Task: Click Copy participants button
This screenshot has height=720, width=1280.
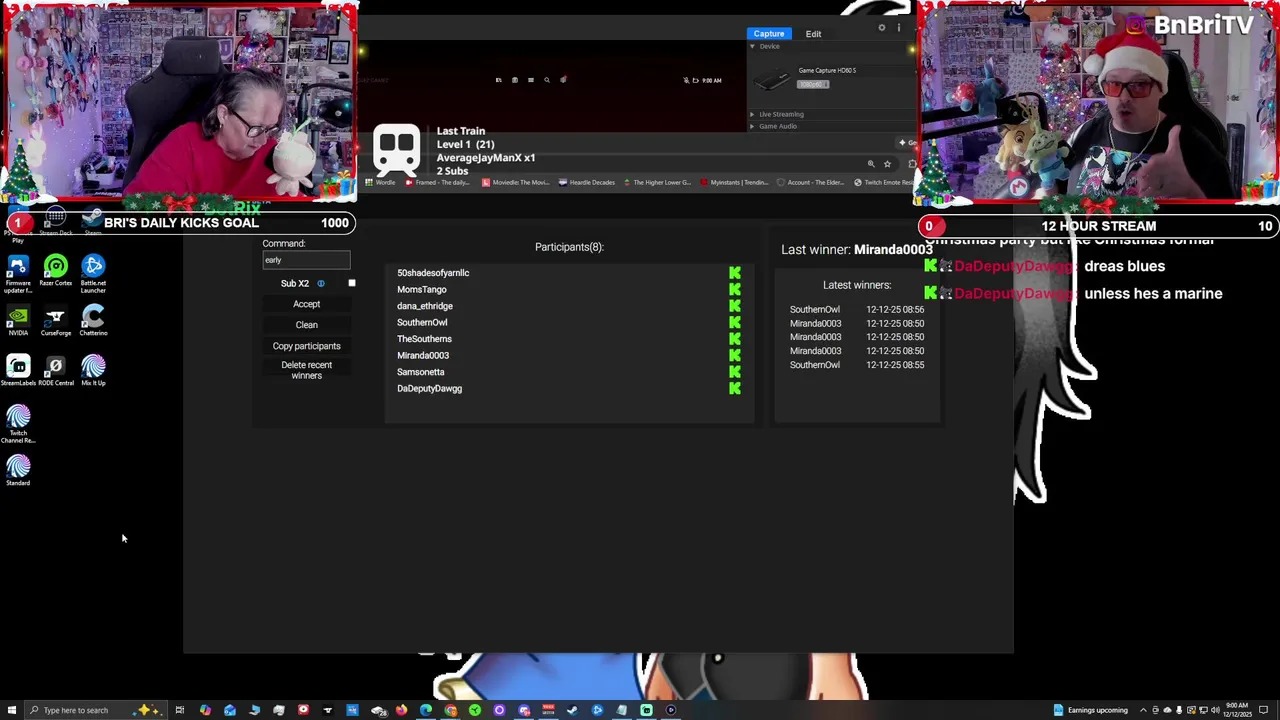Action: tap(307, 346)
